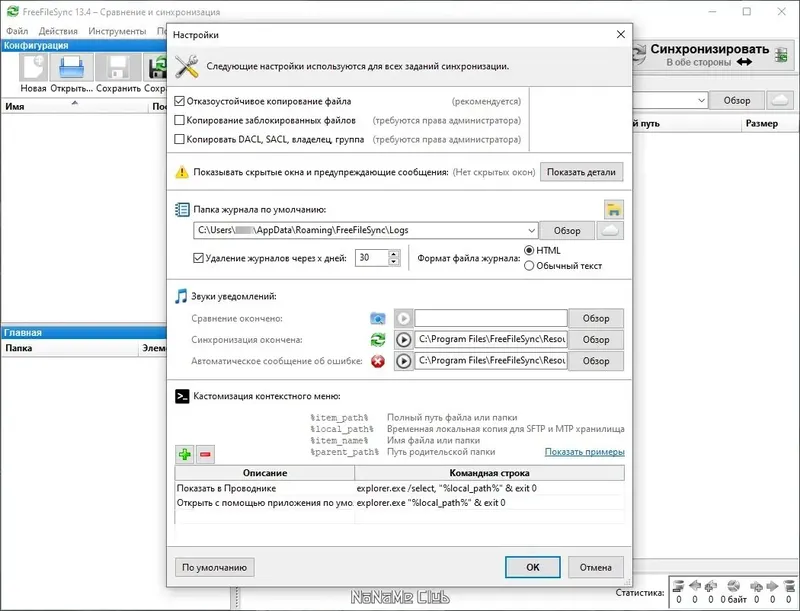Open the Файл menu
Viewport: 800px width, 611px height.
18,29
